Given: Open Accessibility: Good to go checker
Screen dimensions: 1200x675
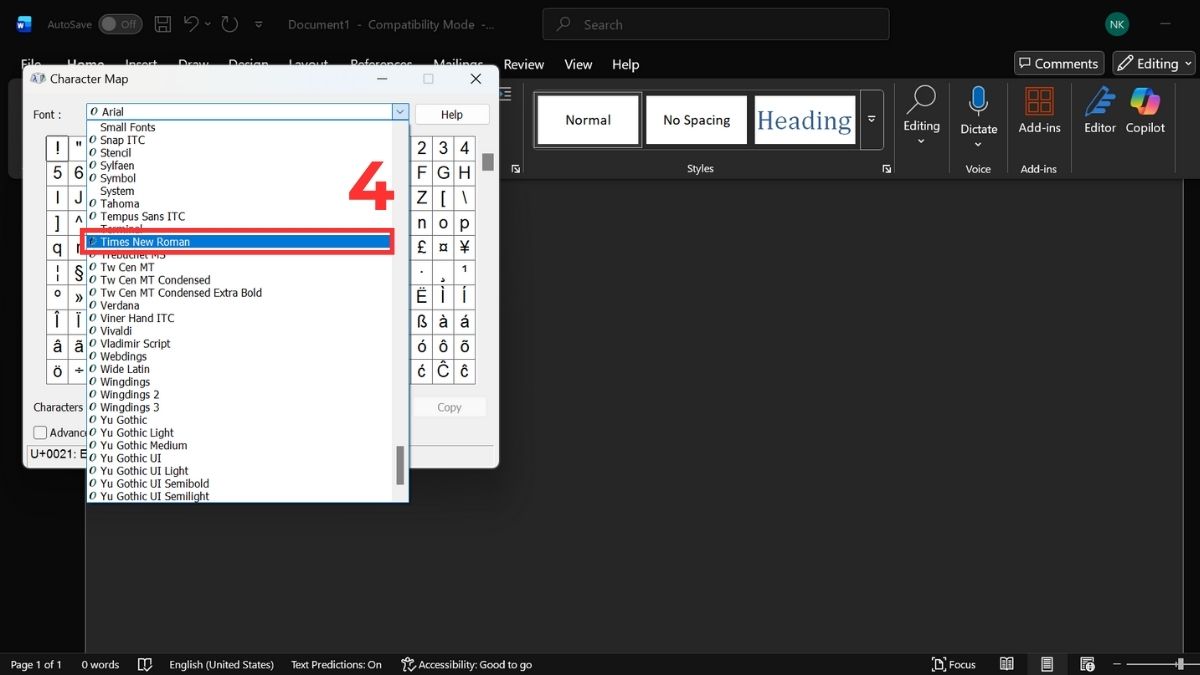Looking at the screenshot, I should 466,664.
